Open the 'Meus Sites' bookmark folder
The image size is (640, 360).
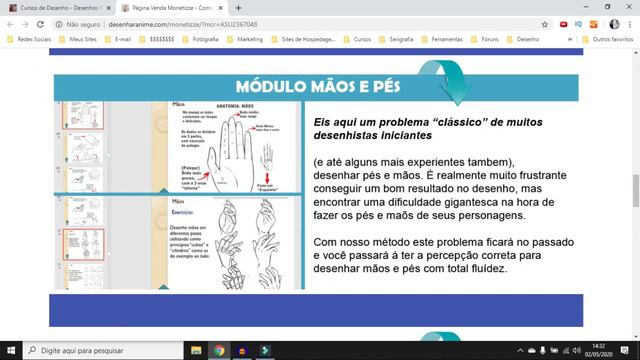78,39
